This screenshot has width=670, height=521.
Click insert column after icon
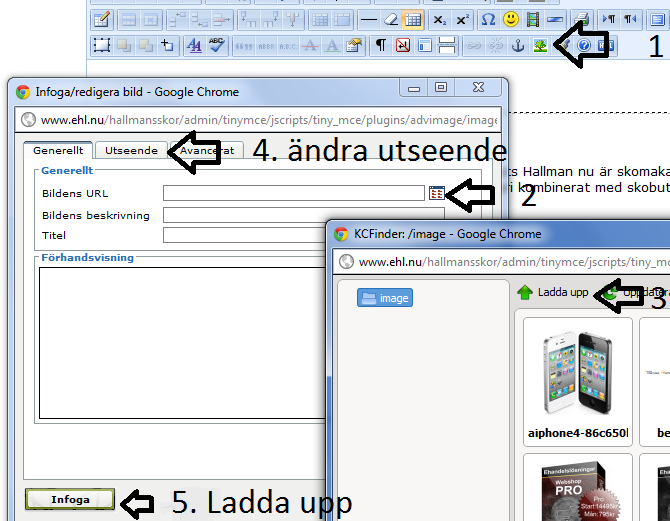pos(270,20)
